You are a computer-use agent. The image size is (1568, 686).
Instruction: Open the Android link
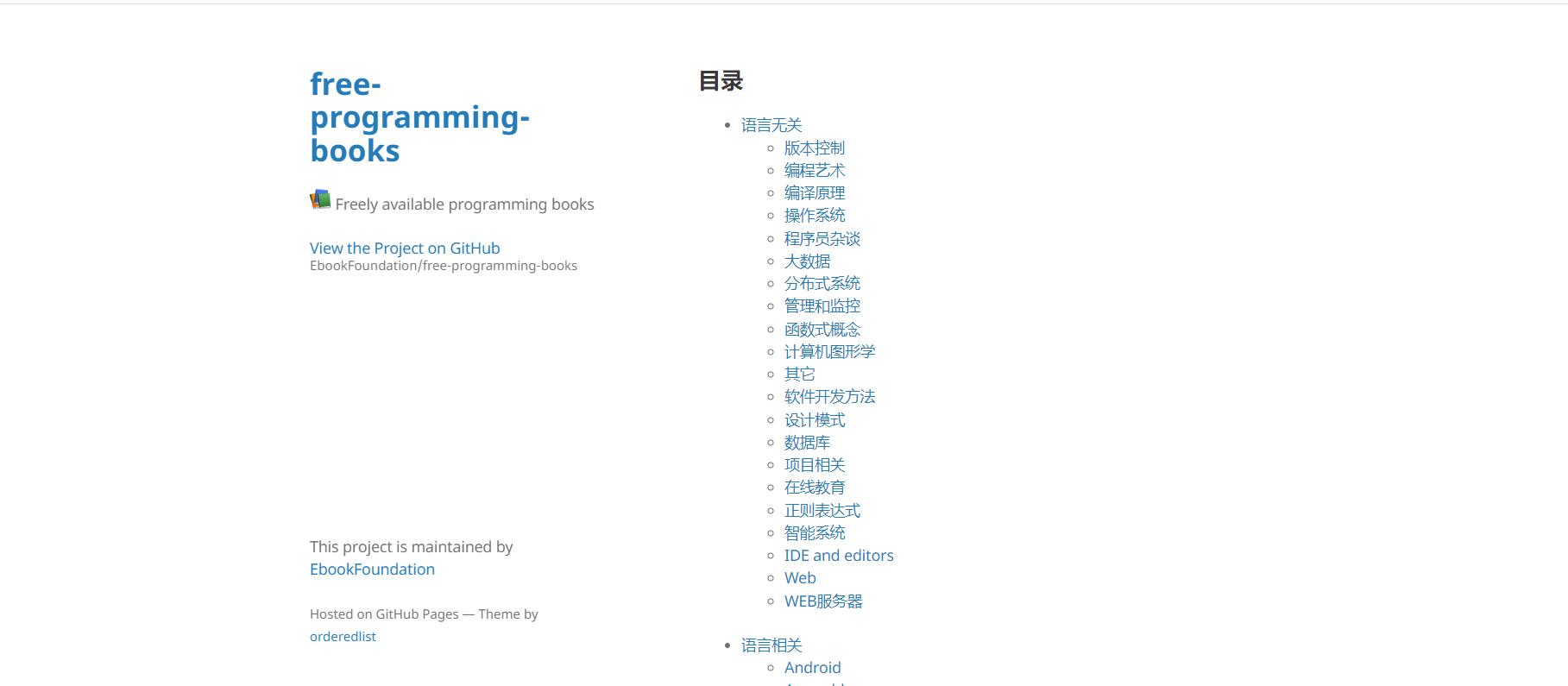click(813, 667)
